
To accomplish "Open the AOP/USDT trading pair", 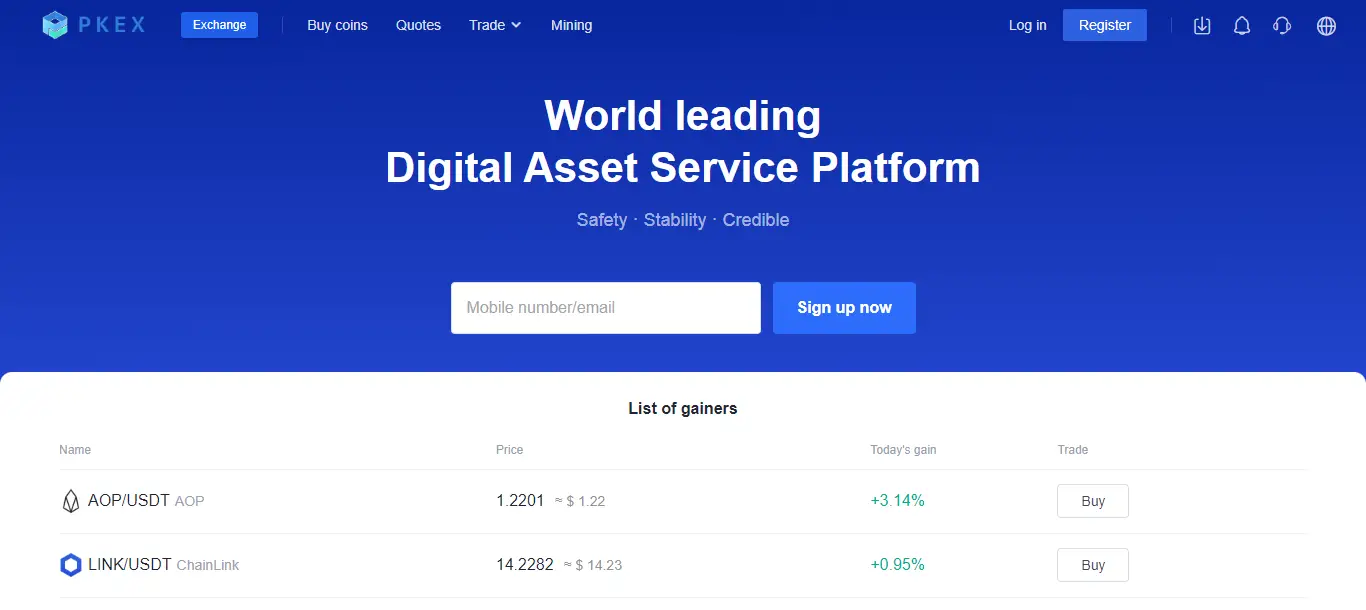I will 128,500.
